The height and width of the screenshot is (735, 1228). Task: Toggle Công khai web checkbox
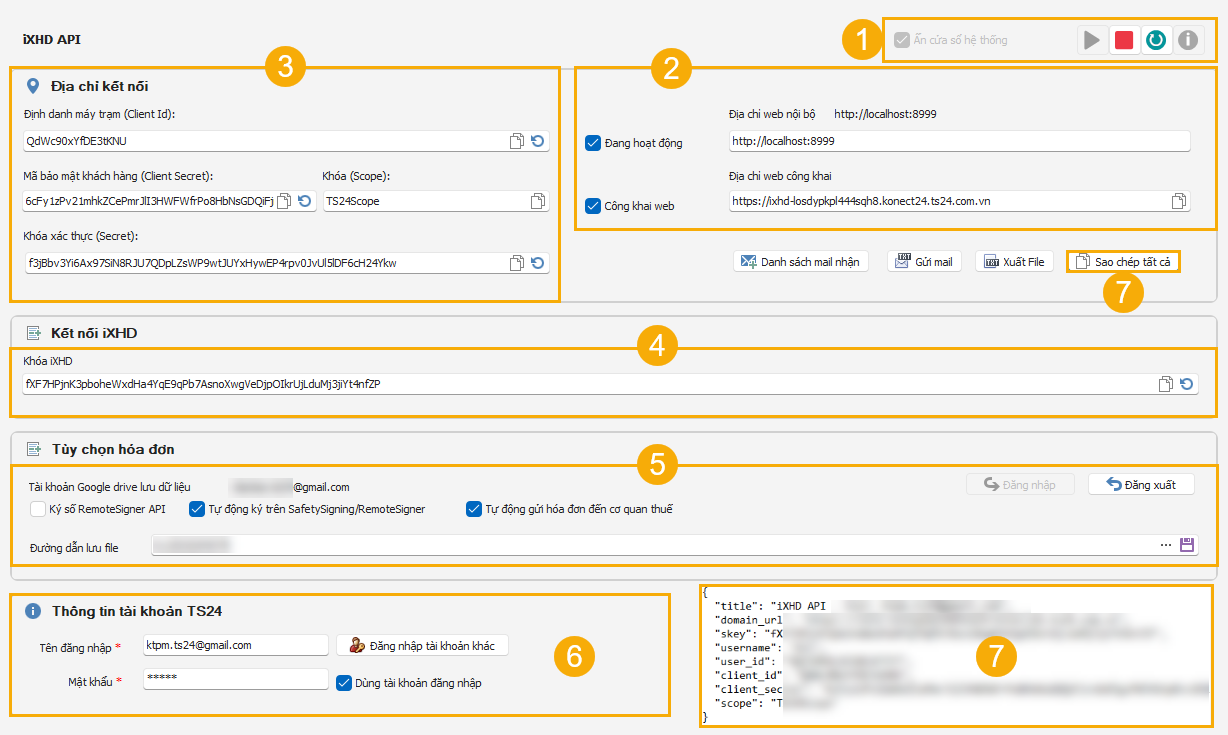[x=592, y=206]
